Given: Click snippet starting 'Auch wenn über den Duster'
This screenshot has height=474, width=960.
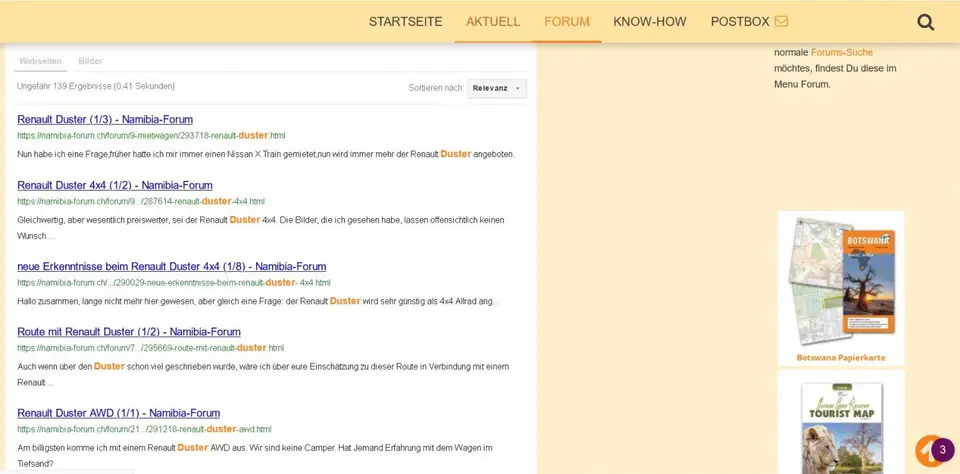Looking at the screenshot, I should [263, 374].
